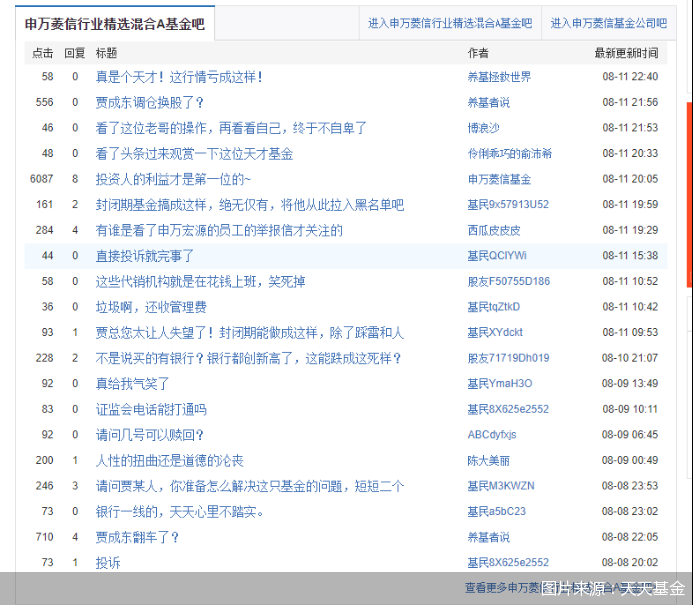The image size is (693, 605).
Task: Open author profile 基民9x57913U52
Action: [508, 205]
